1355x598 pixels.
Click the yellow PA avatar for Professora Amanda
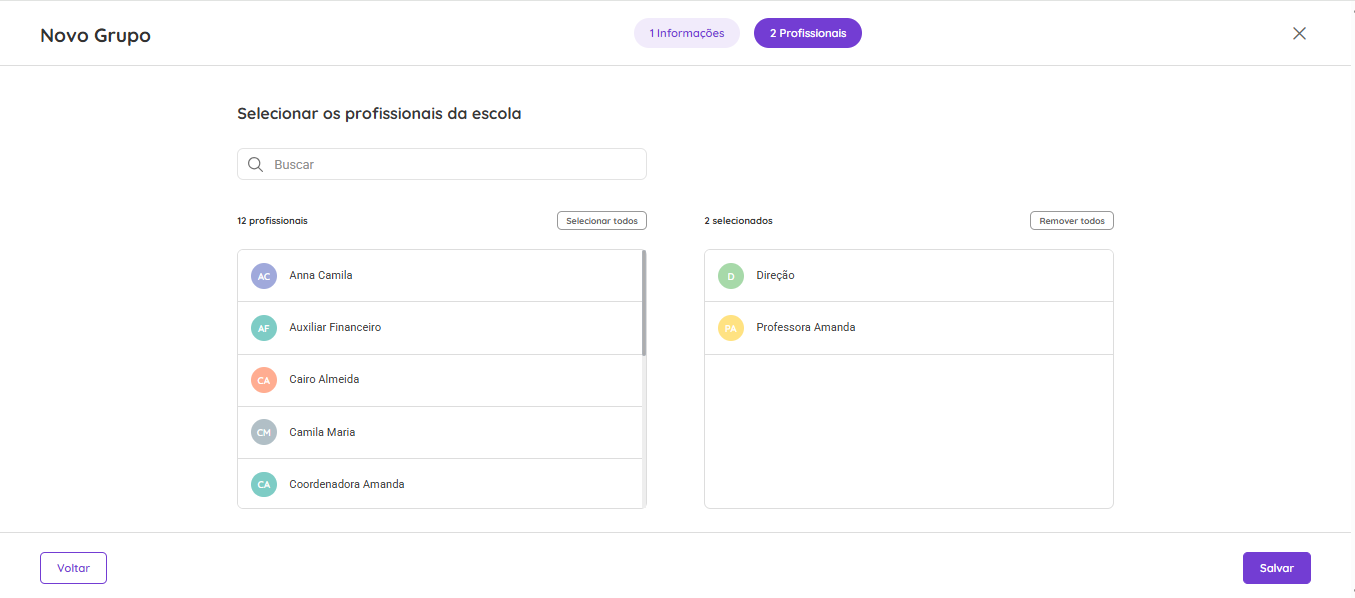731,328
